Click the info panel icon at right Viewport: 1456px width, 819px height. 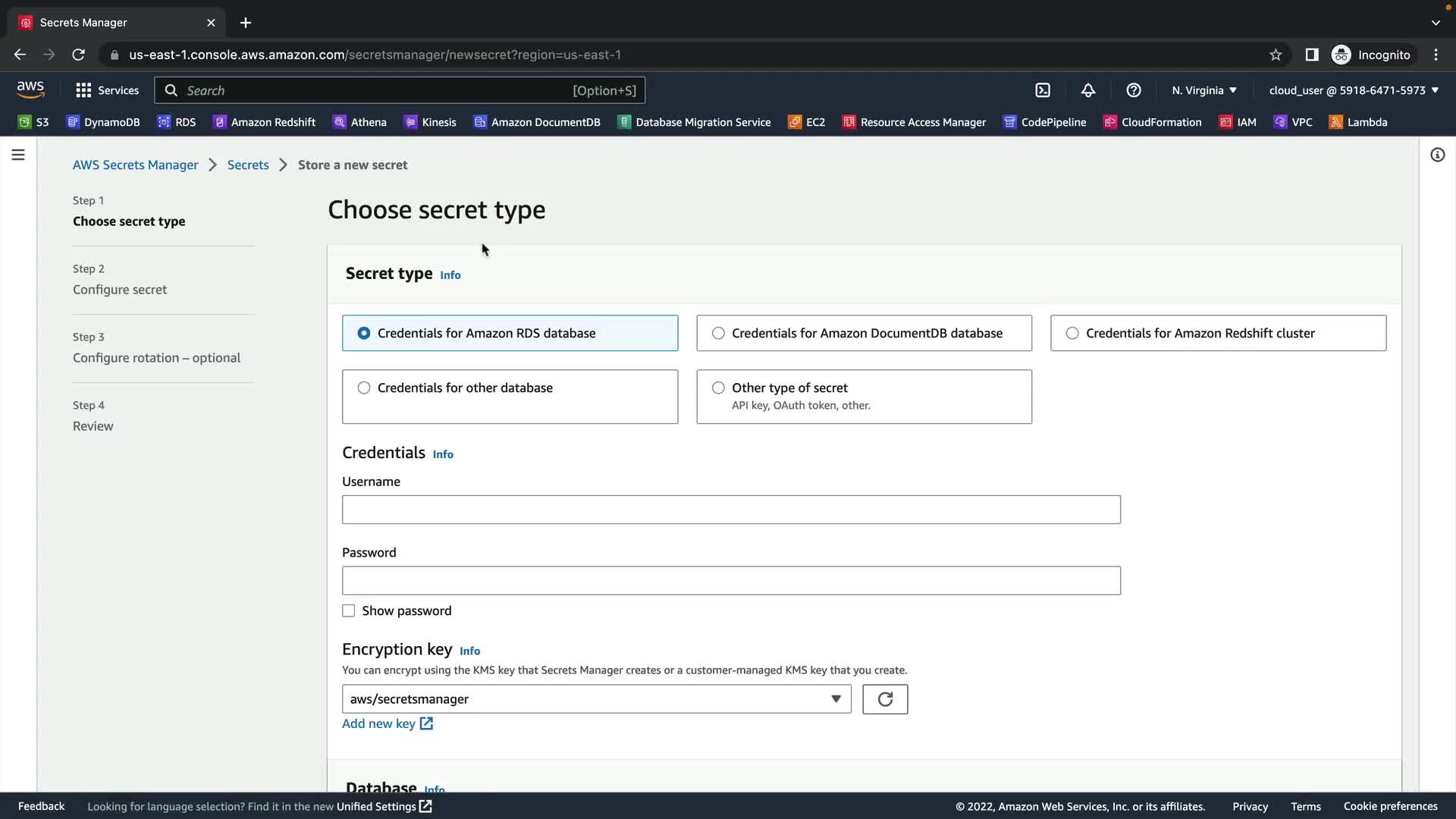(1437, 155)
